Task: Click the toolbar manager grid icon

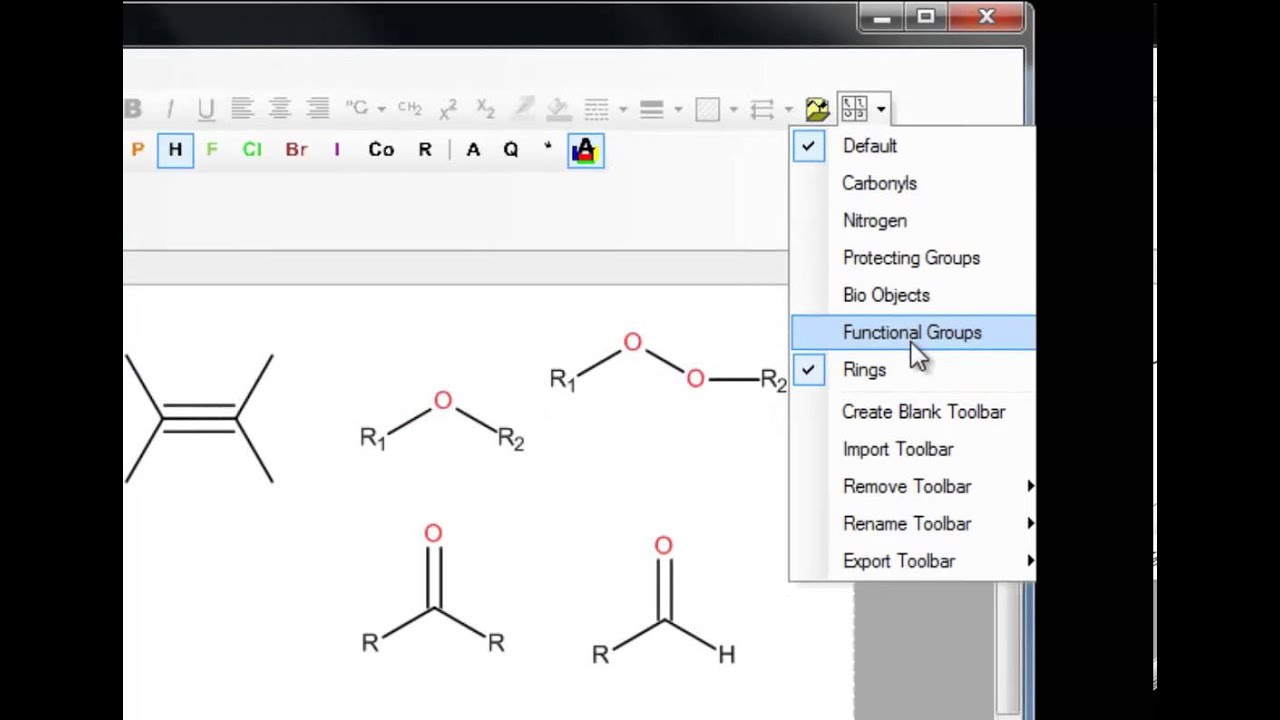Action: coord(854,108)
